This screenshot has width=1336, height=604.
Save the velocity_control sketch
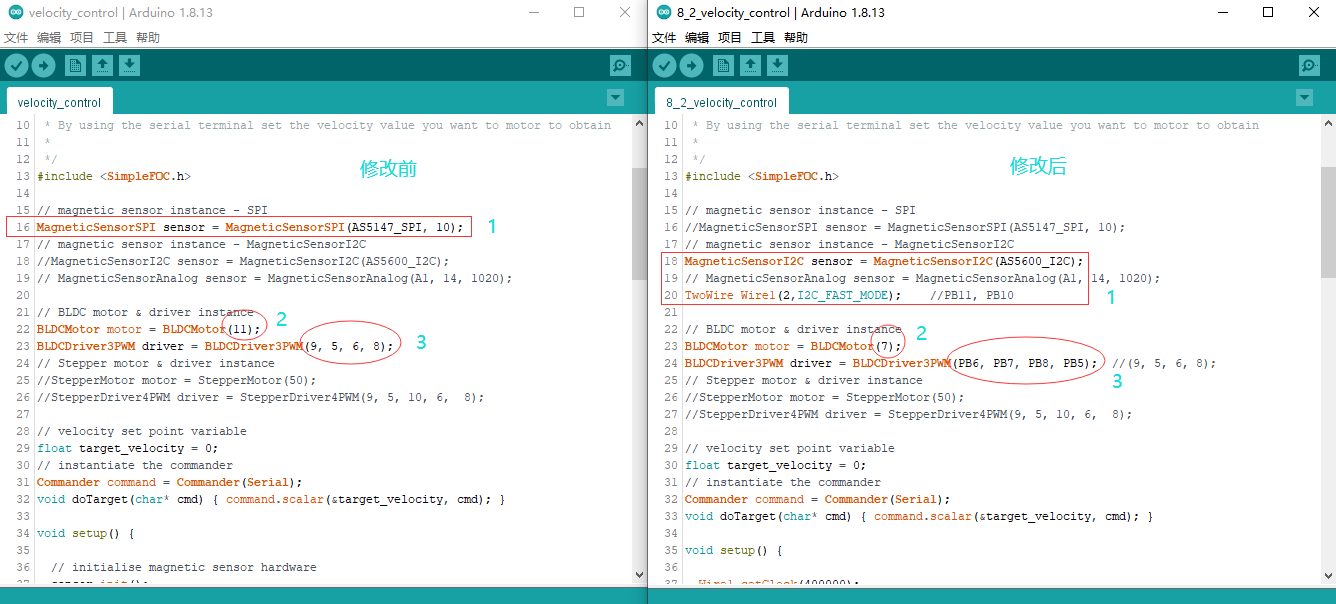click(x=130, y=64)
